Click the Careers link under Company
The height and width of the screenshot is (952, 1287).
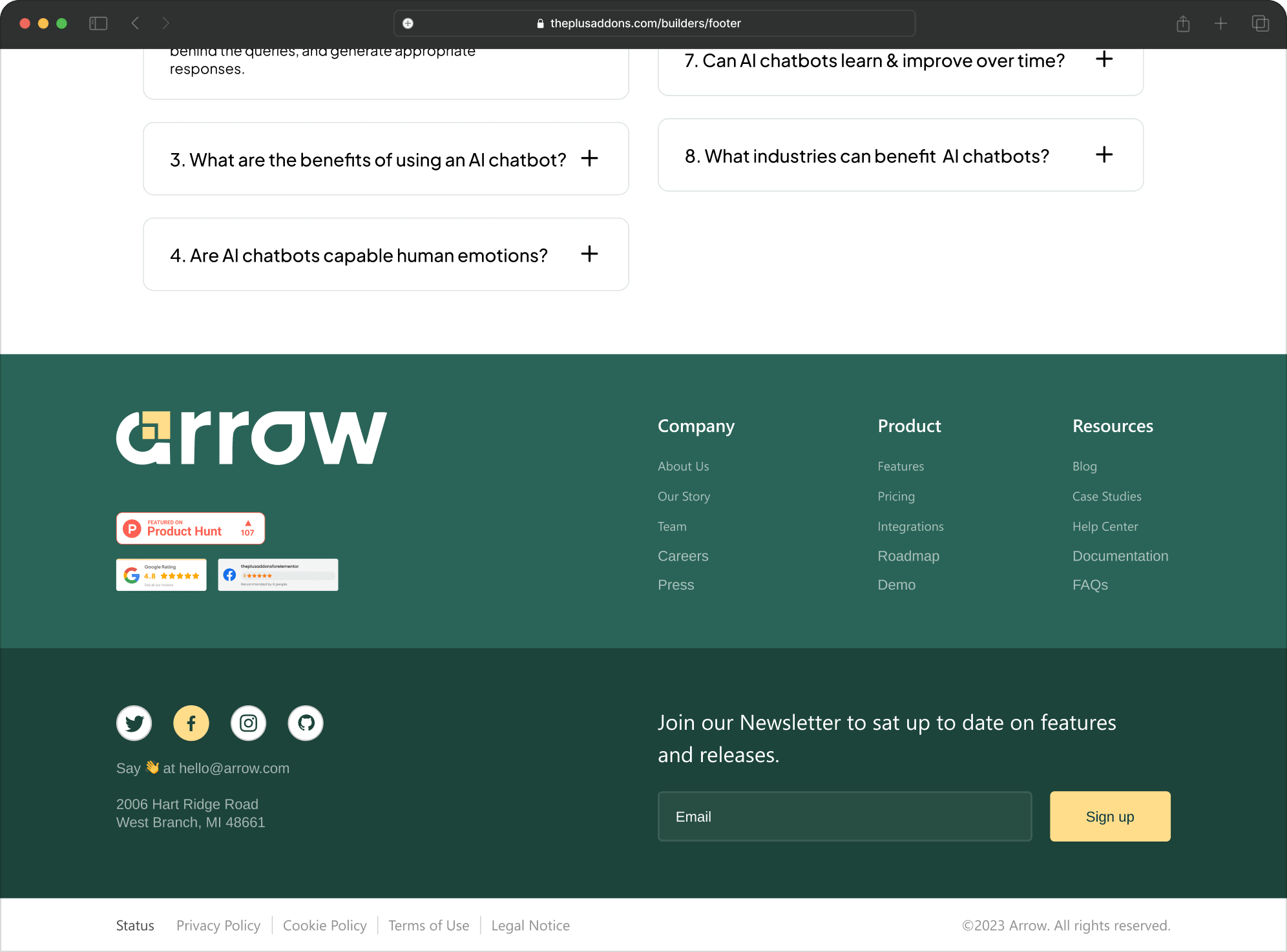coord(683,555)
